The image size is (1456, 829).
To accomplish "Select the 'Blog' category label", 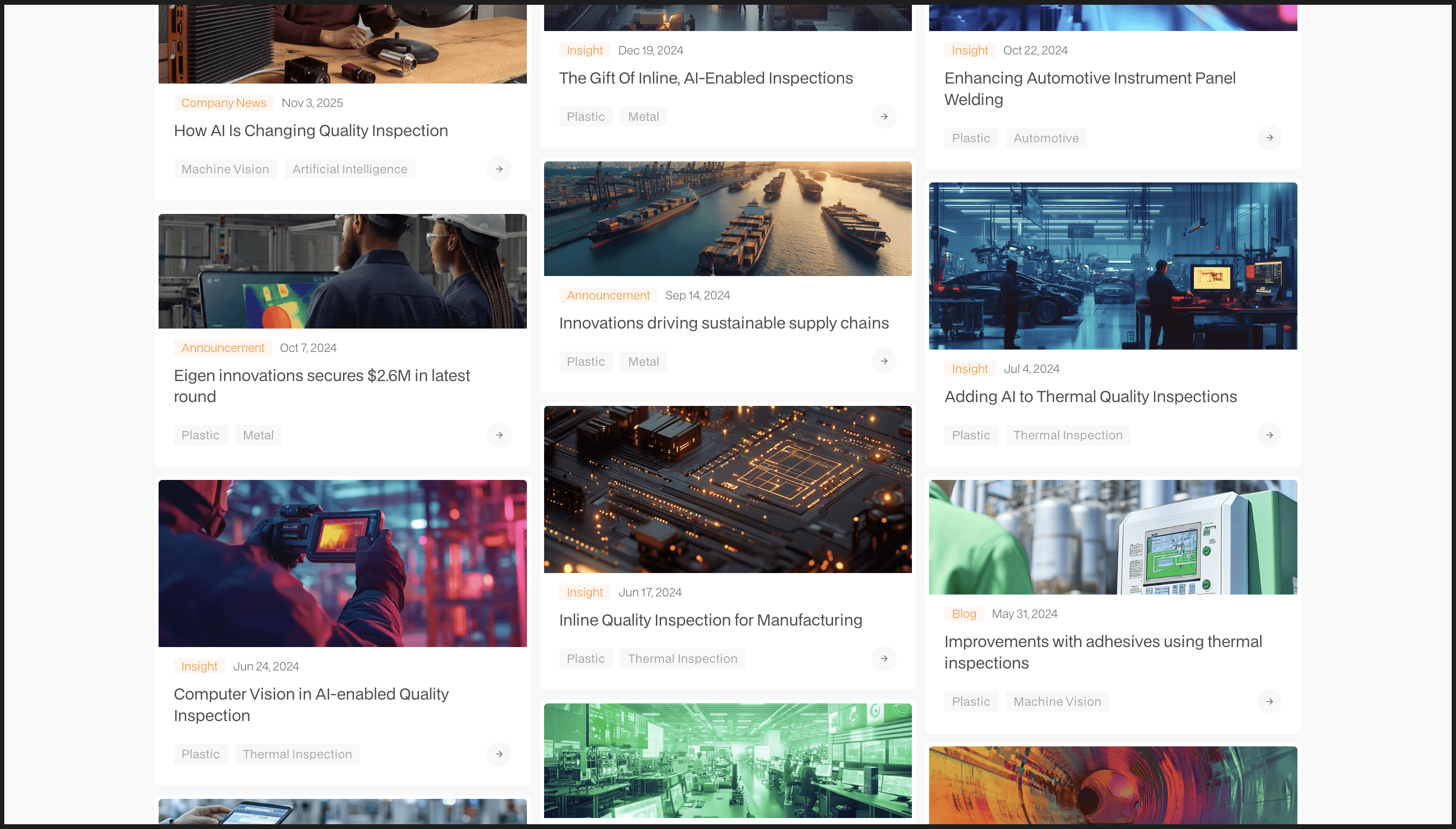I will click(x=964, y=614).
